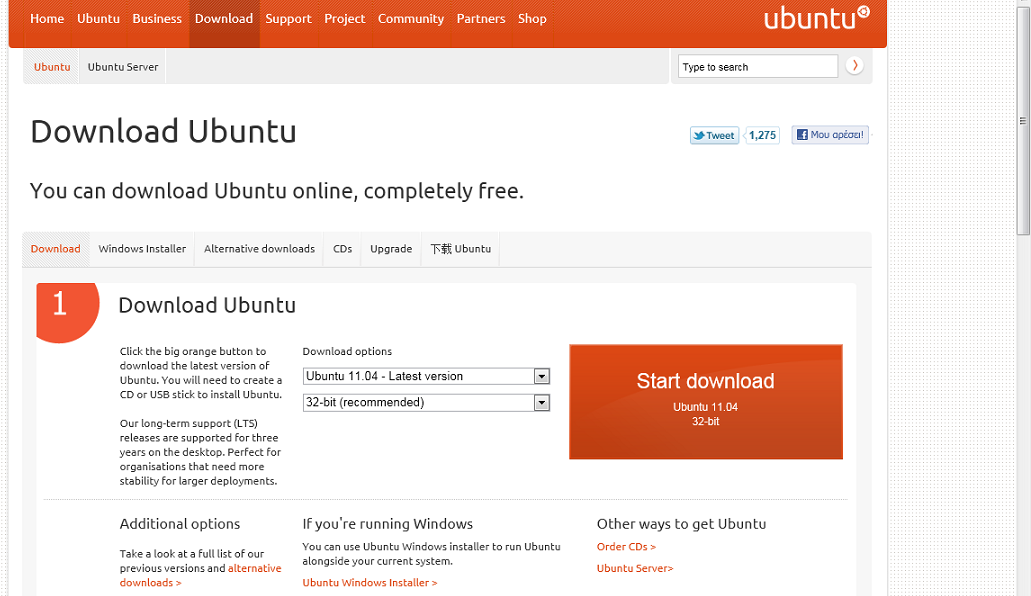The height and width of the screenshot is (596, 1031).
Task: Switch to the Upgrade tab
Action: click(x=391, y=249)
